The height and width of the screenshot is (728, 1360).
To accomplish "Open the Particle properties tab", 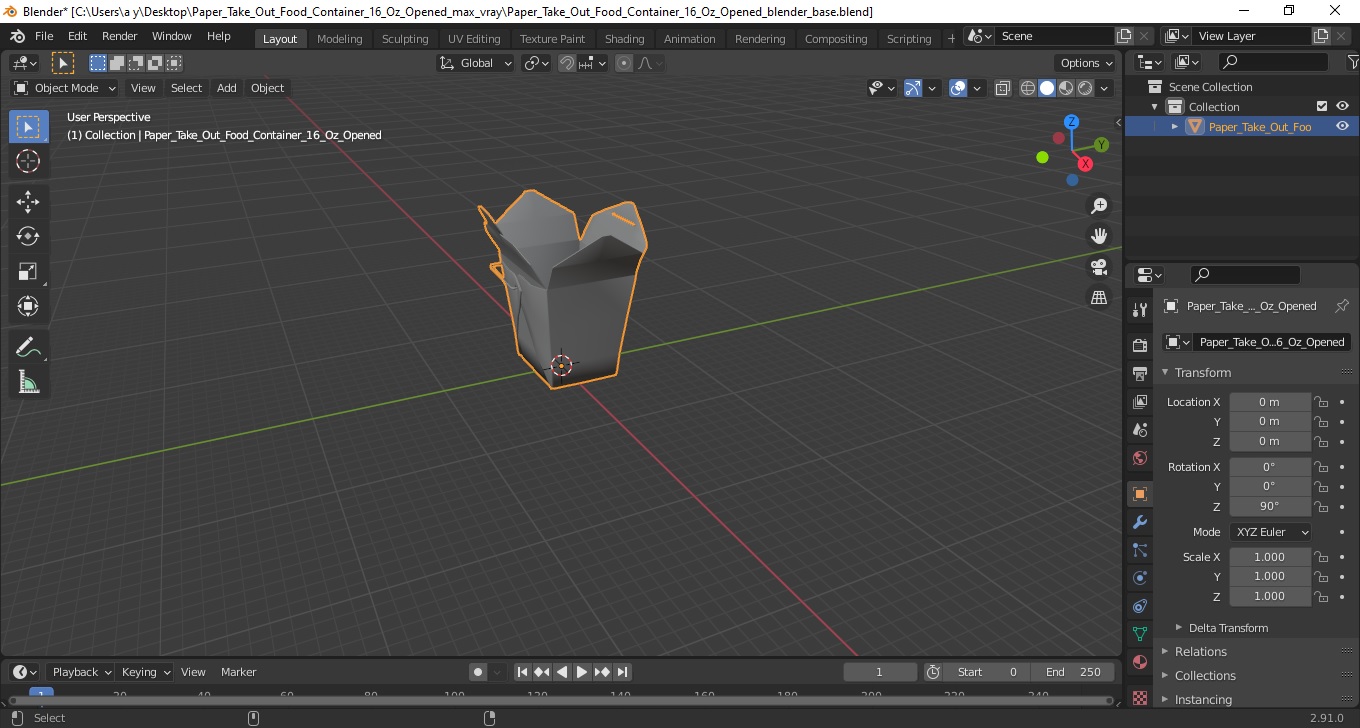I will [x=1139, y=550].
